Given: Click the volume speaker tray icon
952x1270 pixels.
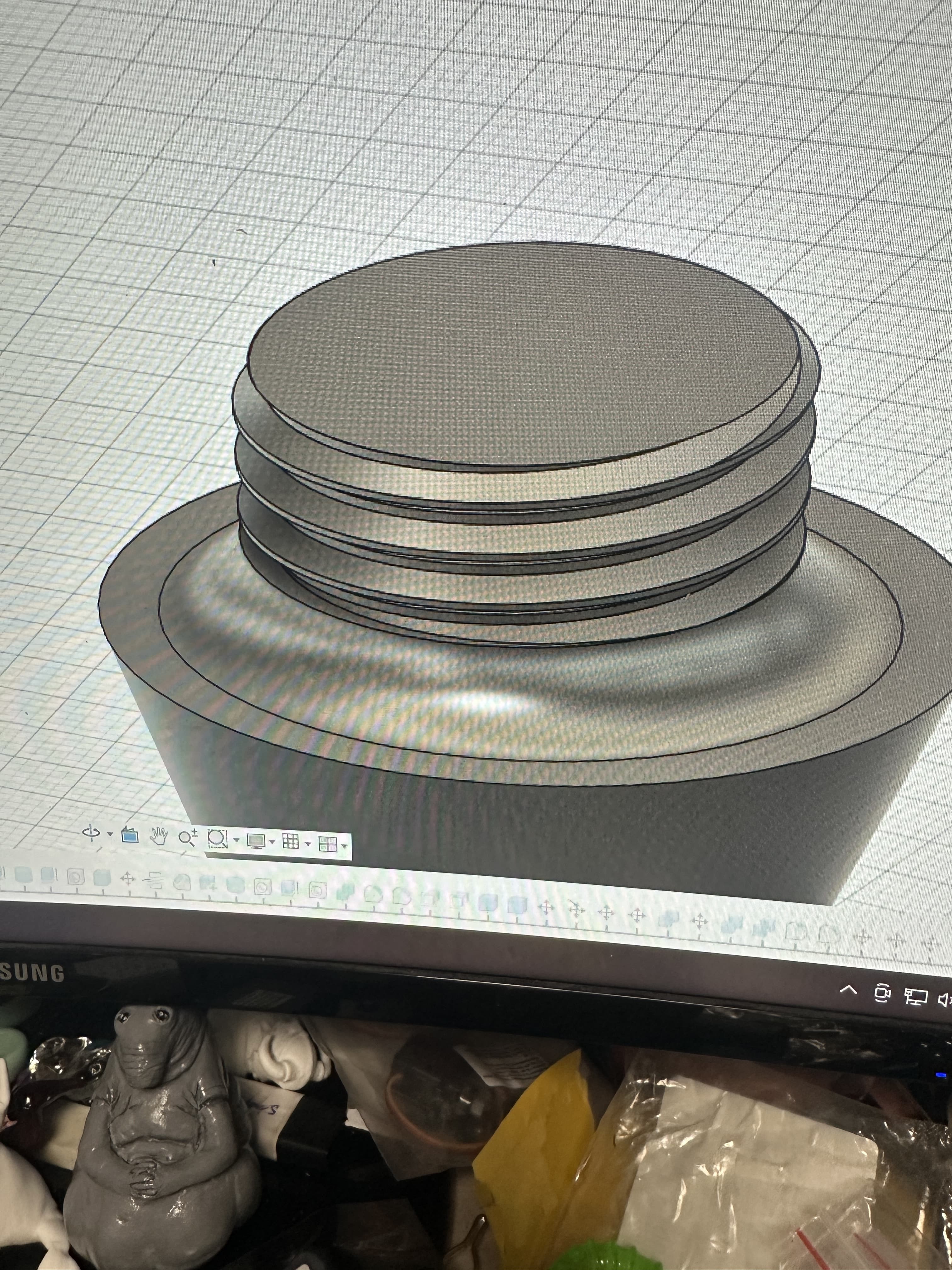Looking at the screenshot, I should (944, 999).
